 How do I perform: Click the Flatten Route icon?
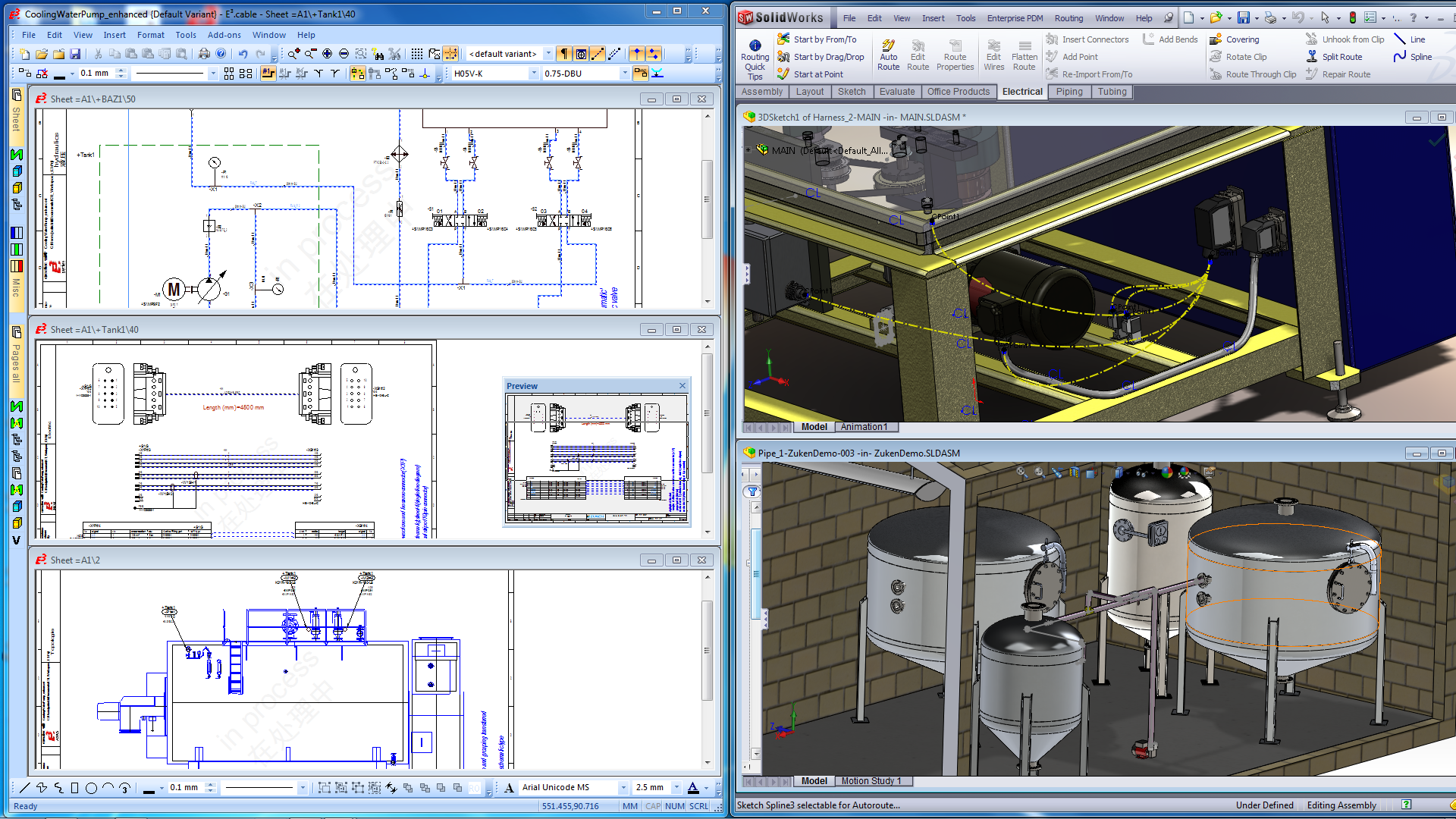coord(1025,53)
